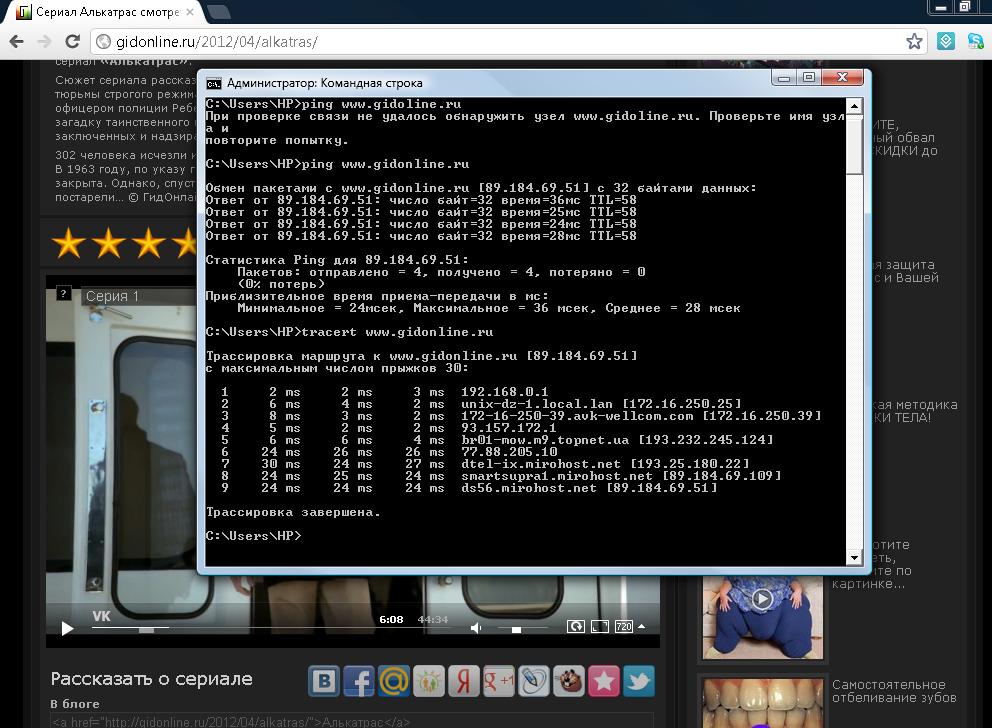Click the beaver face share icon
Screen dimensions: 992x728
(x=569, y=681)
